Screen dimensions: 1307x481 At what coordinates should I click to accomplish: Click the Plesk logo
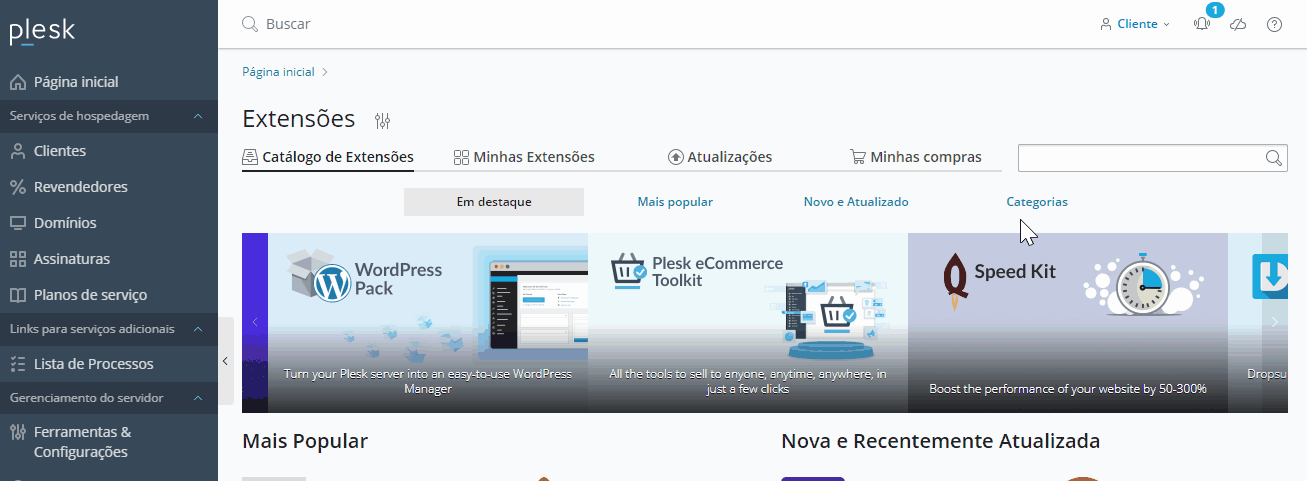click(42, 31)
